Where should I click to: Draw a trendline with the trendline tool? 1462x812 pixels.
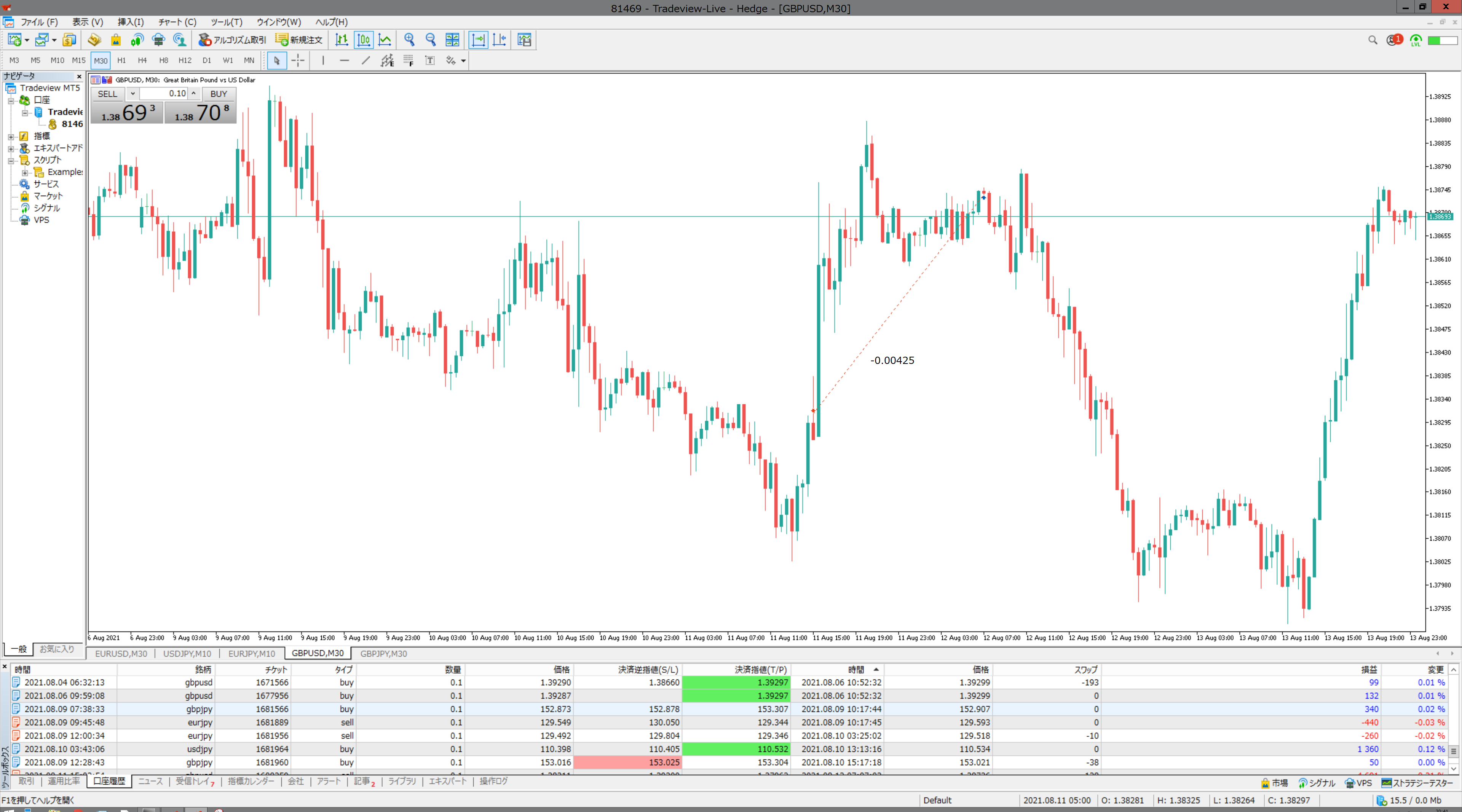[365, 60]
